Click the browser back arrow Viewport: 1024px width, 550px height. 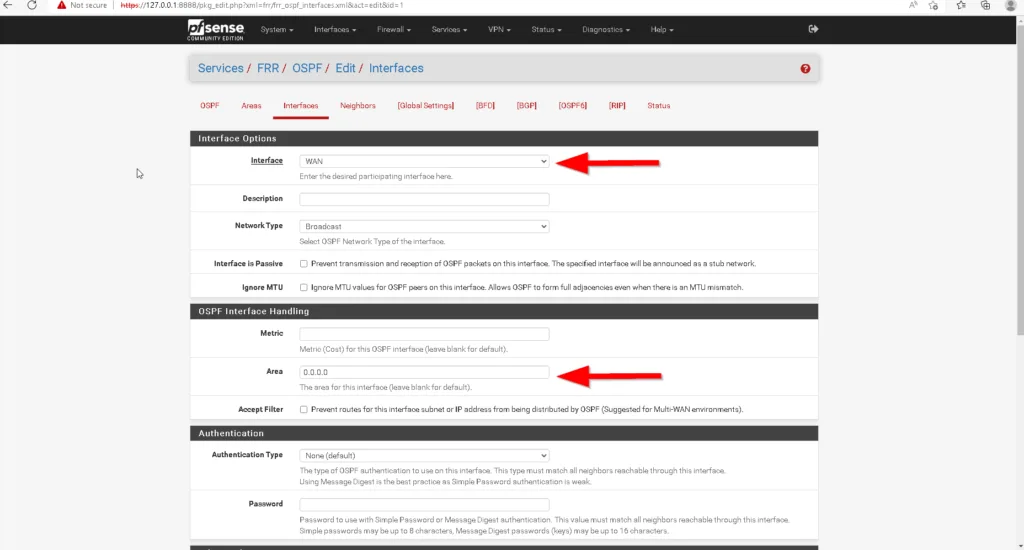[8, 5]
